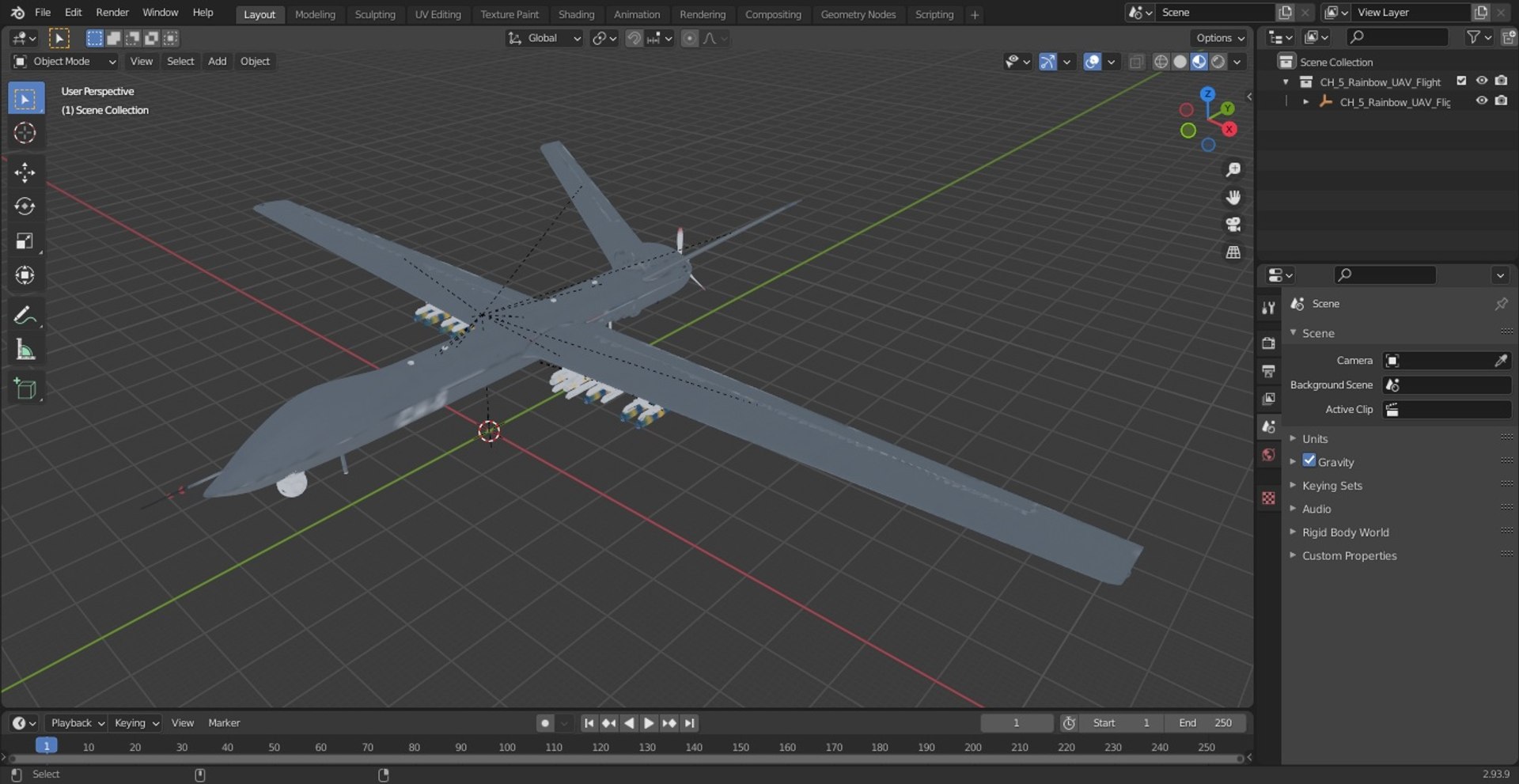The width and height of the screenshot is (1519, 784).
Task: Switch to wireframe viewport shading
Action: click(1161, 62)
